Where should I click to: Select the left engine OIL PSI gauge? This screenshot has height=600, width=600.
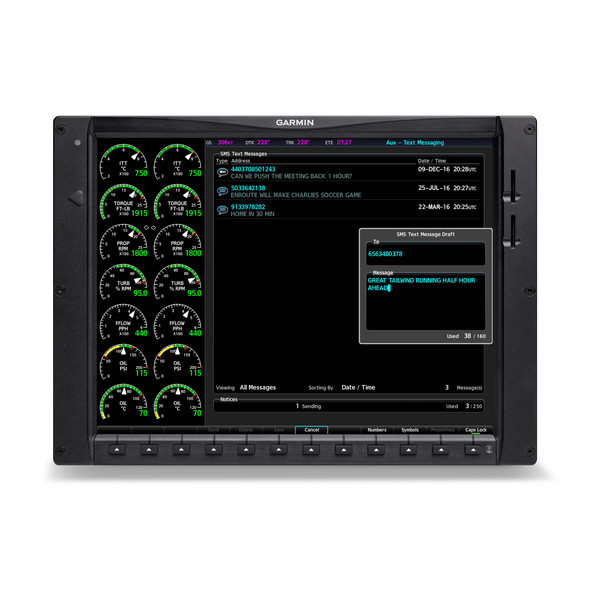click(x=124, y=364)
